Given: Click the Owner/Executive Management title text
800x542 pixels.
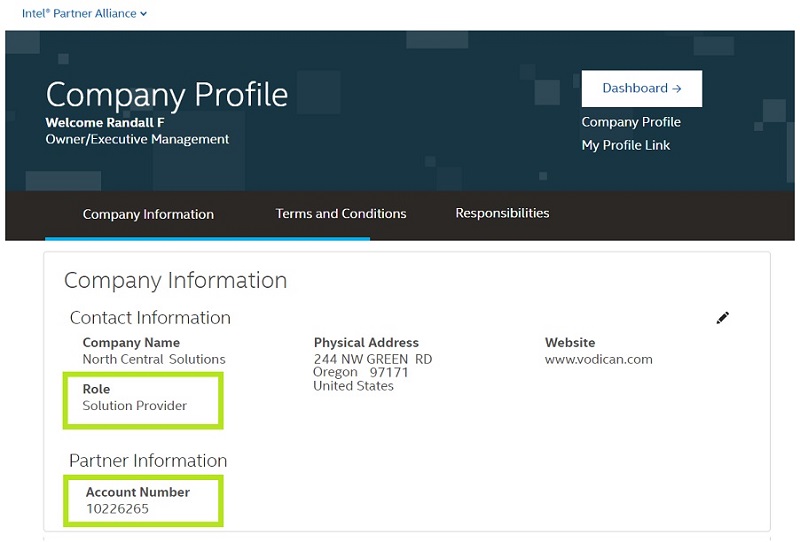Looking at the screenshot, I should tap(137, 139).
